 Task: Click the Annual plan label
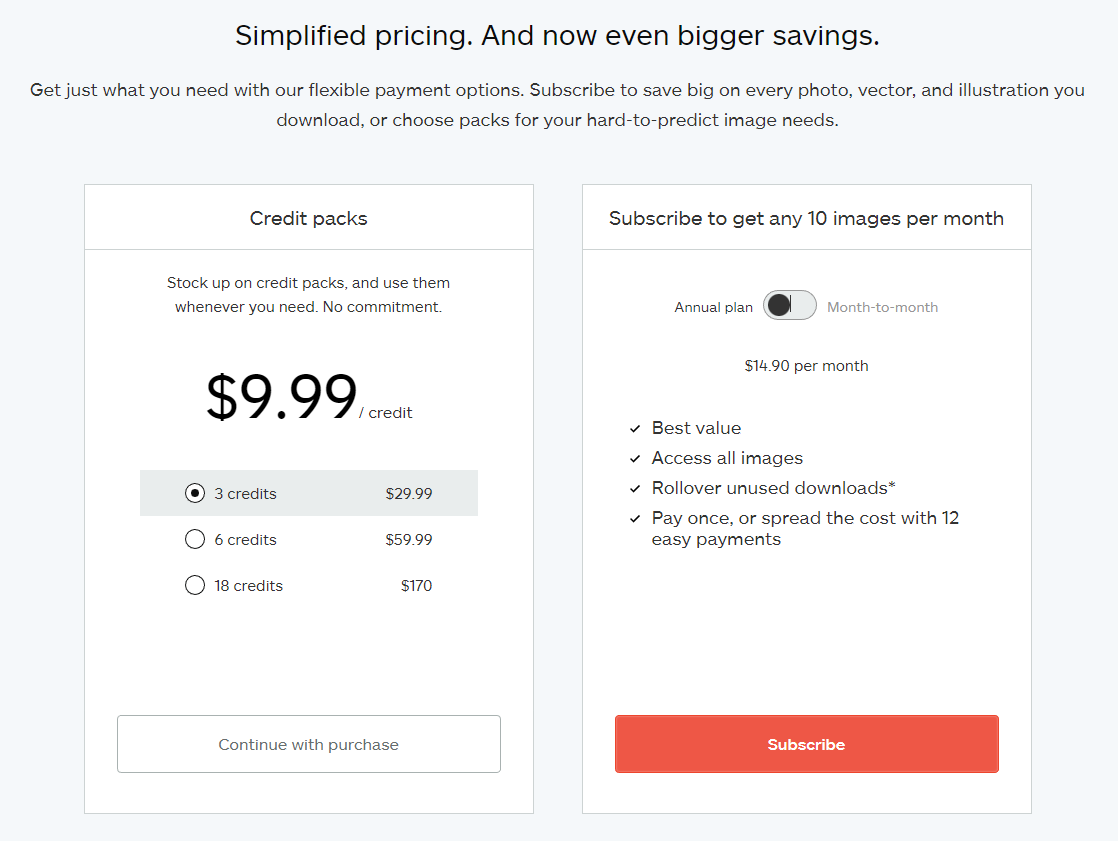pos(713,307)
